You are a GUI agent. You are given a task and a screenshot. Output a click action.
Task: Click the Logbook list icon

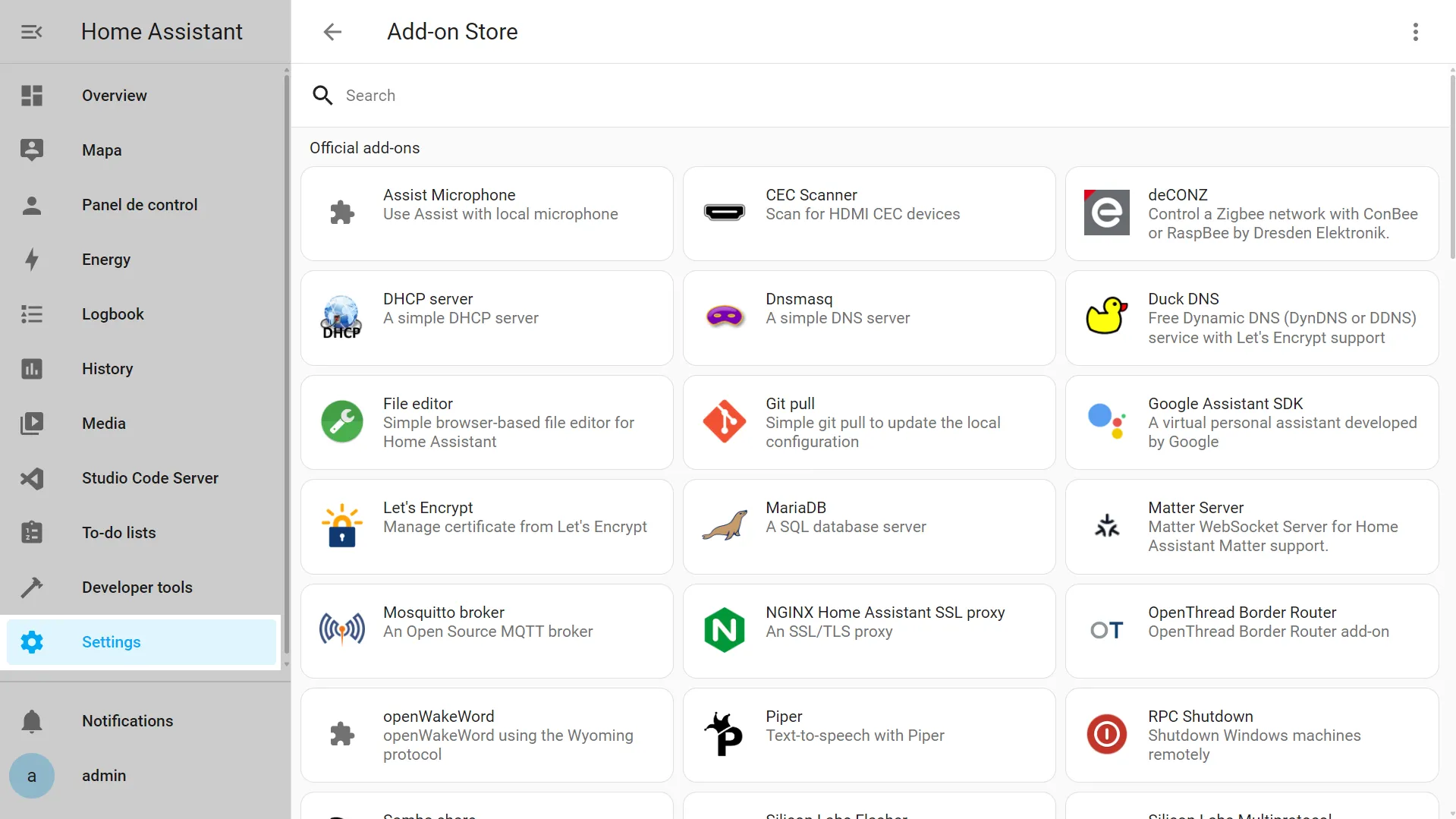[x=32, y=314]
